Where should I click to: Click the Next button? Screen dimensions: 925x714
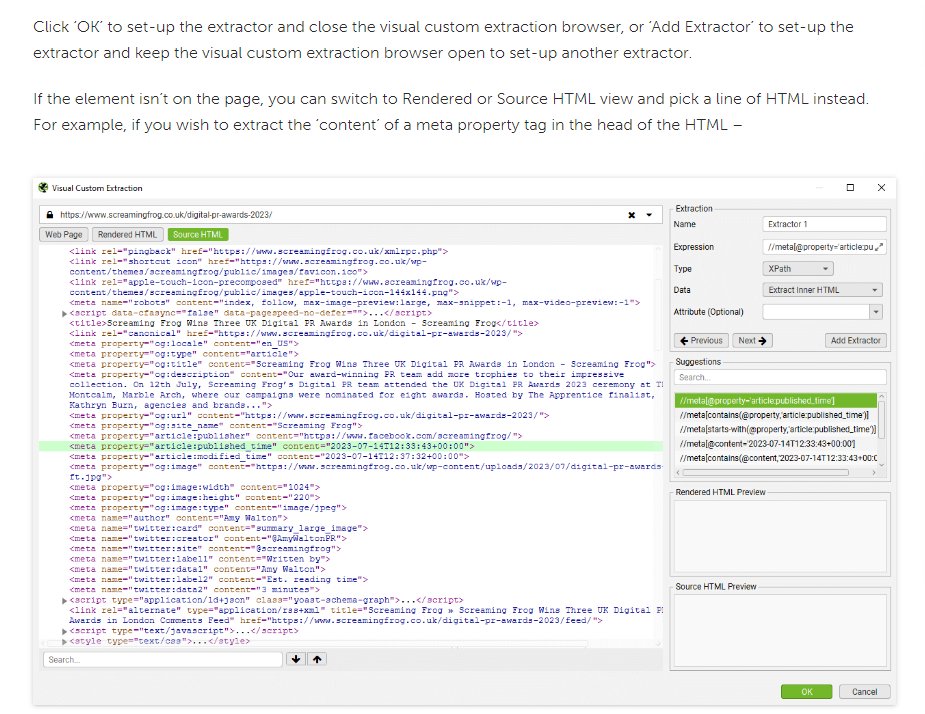pos(752,340)
